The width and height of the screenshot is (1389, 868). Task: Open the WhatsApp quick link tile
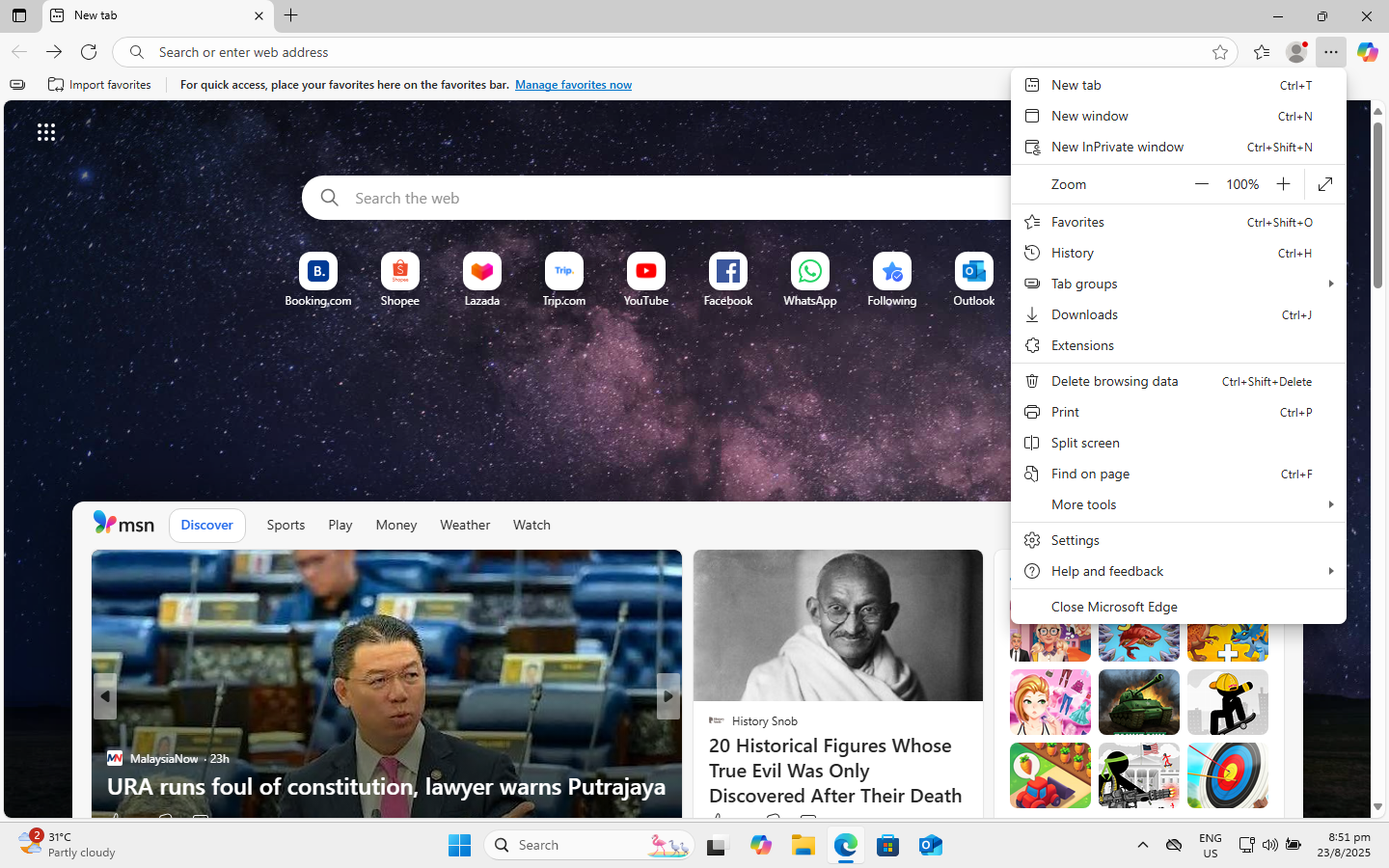(x=810, y=280)
